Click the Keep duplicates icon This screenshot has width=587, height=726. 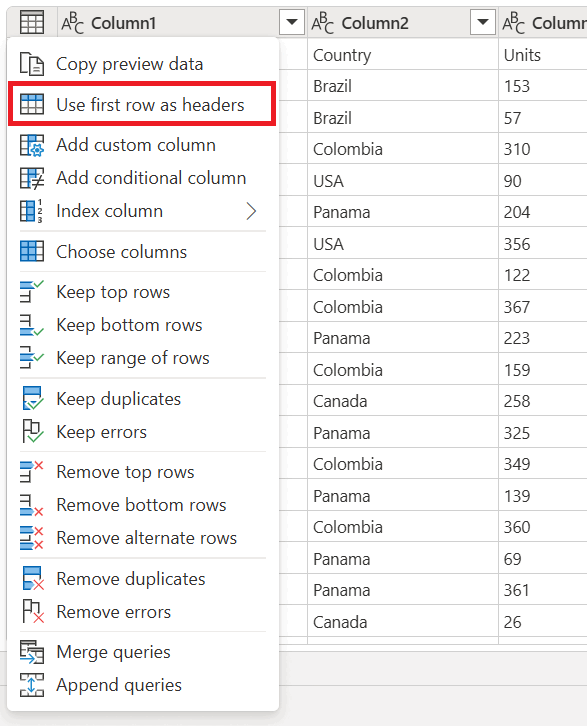coord(32,399)
